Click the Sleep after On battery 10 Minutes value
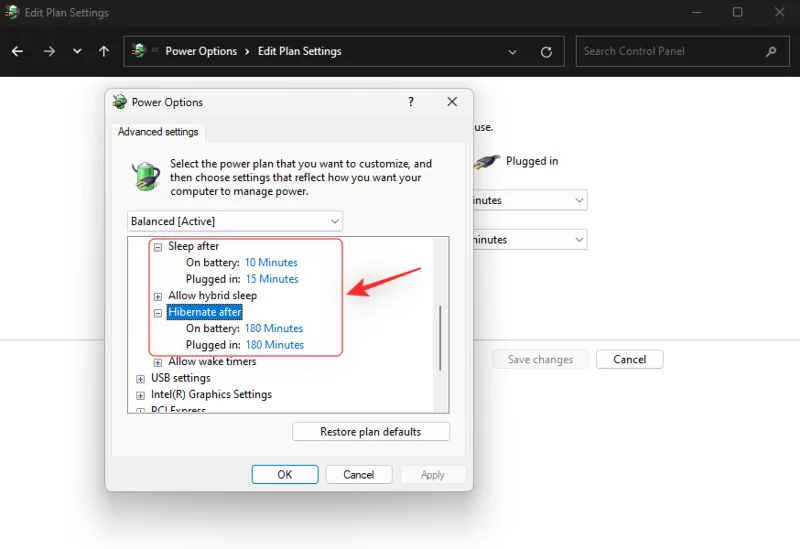The image size is (800, 549). point(271,263)
